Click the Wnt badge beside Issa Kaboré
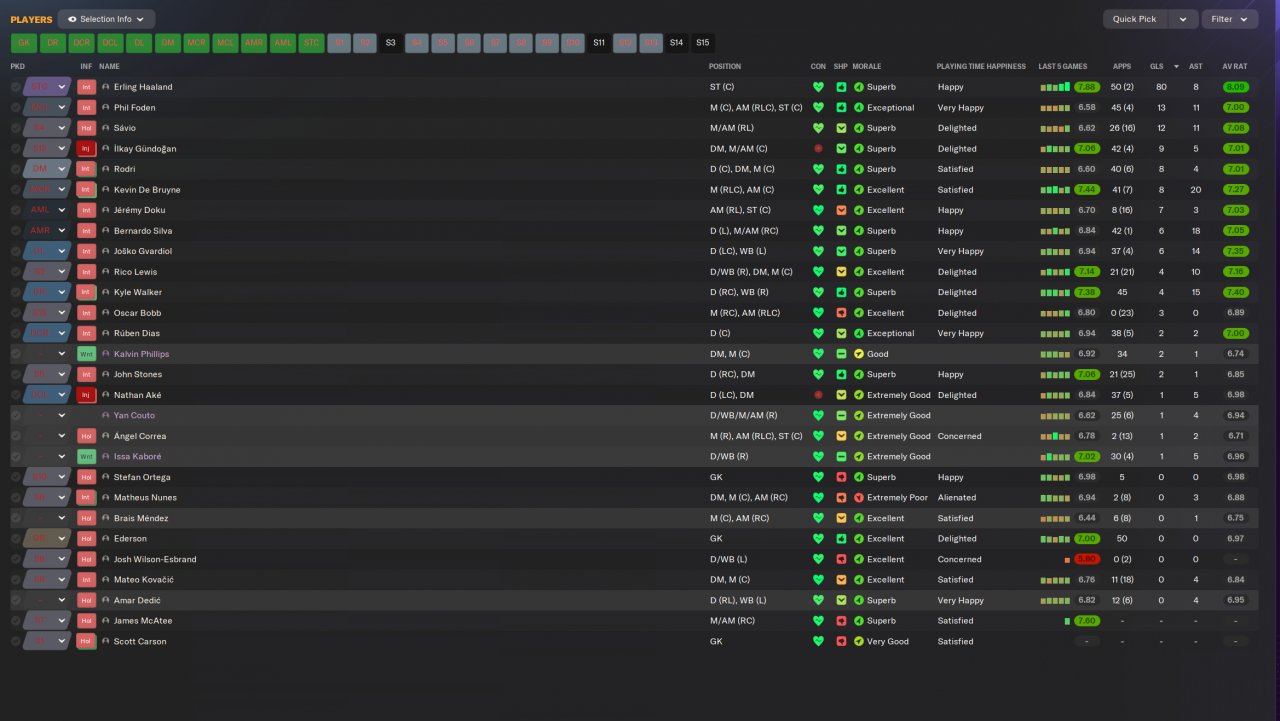 point(87,457)
